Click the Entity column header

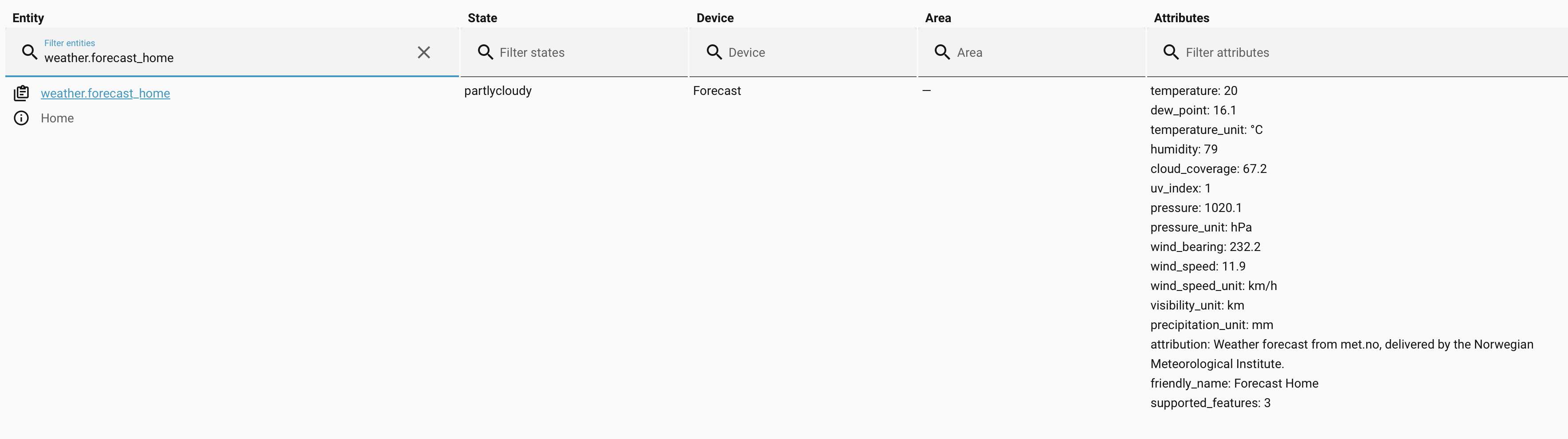(28, 18)
